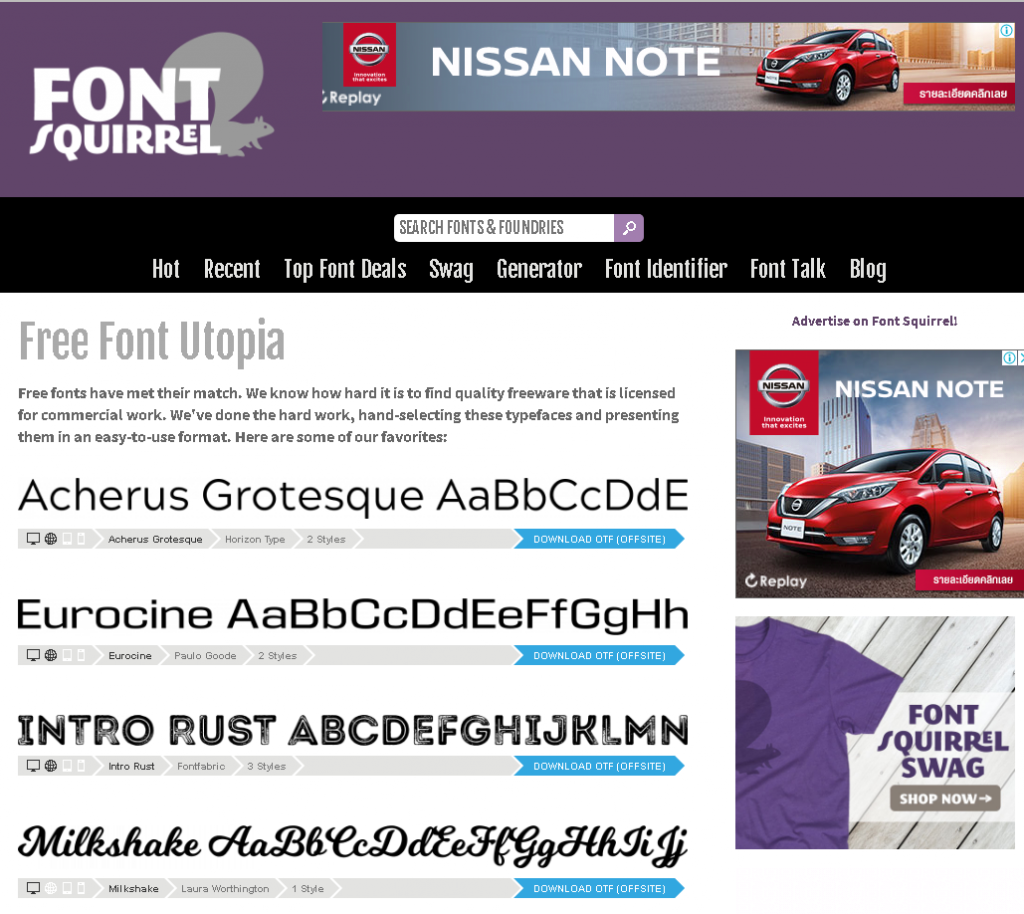Click the tablet app icon in the Milkshake row
Viewport: 1024px width, 914px height.
[x=67, y=888]
